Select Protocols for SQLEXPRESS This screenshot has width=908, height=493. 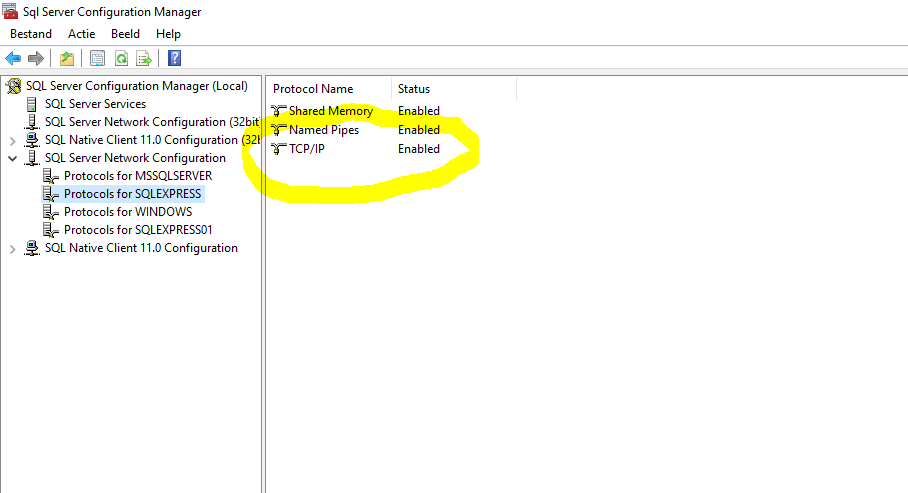point(133,194)
